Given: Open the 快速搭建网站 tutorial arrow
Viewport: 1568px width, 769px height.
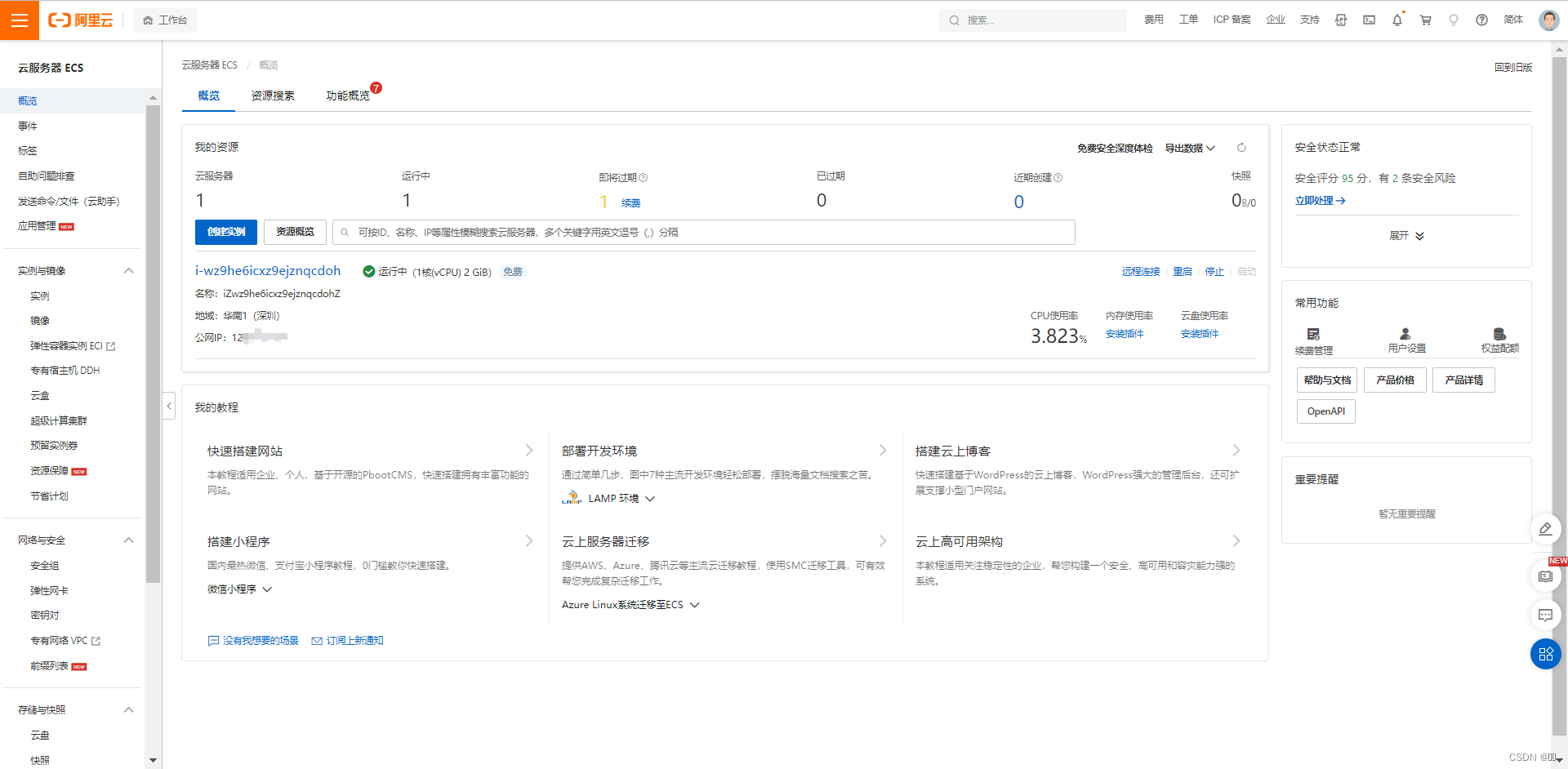Looking at the screenshot, I should click(x=529, y=451).
